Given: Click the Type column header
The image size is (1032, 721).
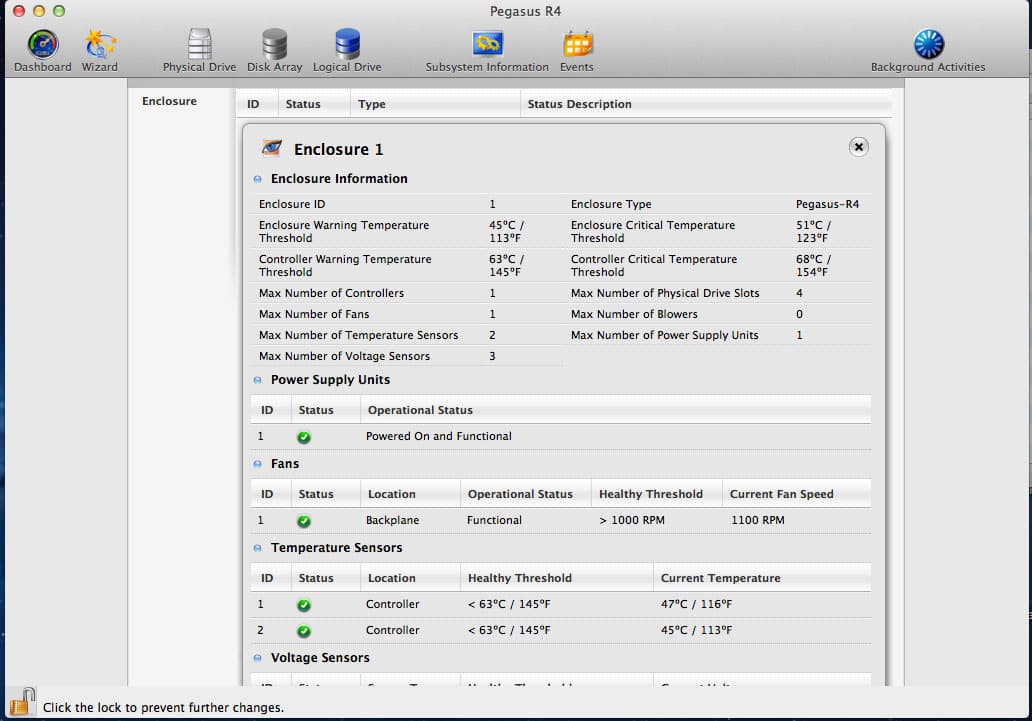Looking at the screenshot, I should (371, 104).
